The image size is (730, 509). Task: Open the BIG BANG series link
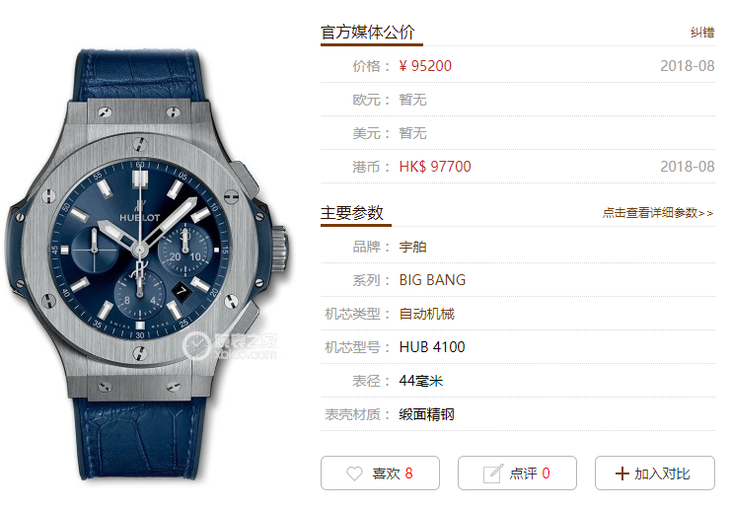(x=432, y=280)
